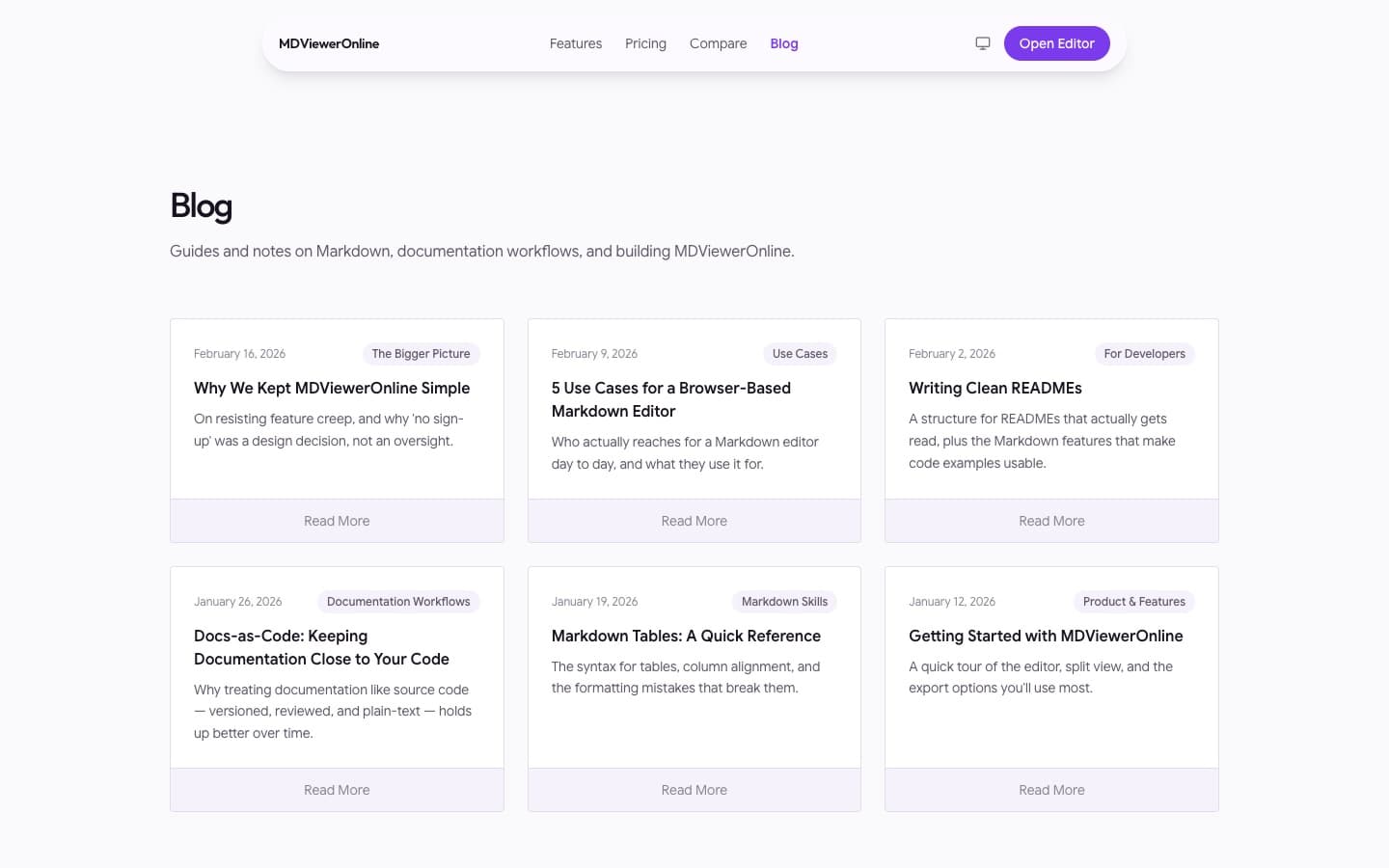1389x868 pixels.
Task: Click excerpt 'Who actually reaches for a Markdown editor'
Action: (x=685, y=453)
